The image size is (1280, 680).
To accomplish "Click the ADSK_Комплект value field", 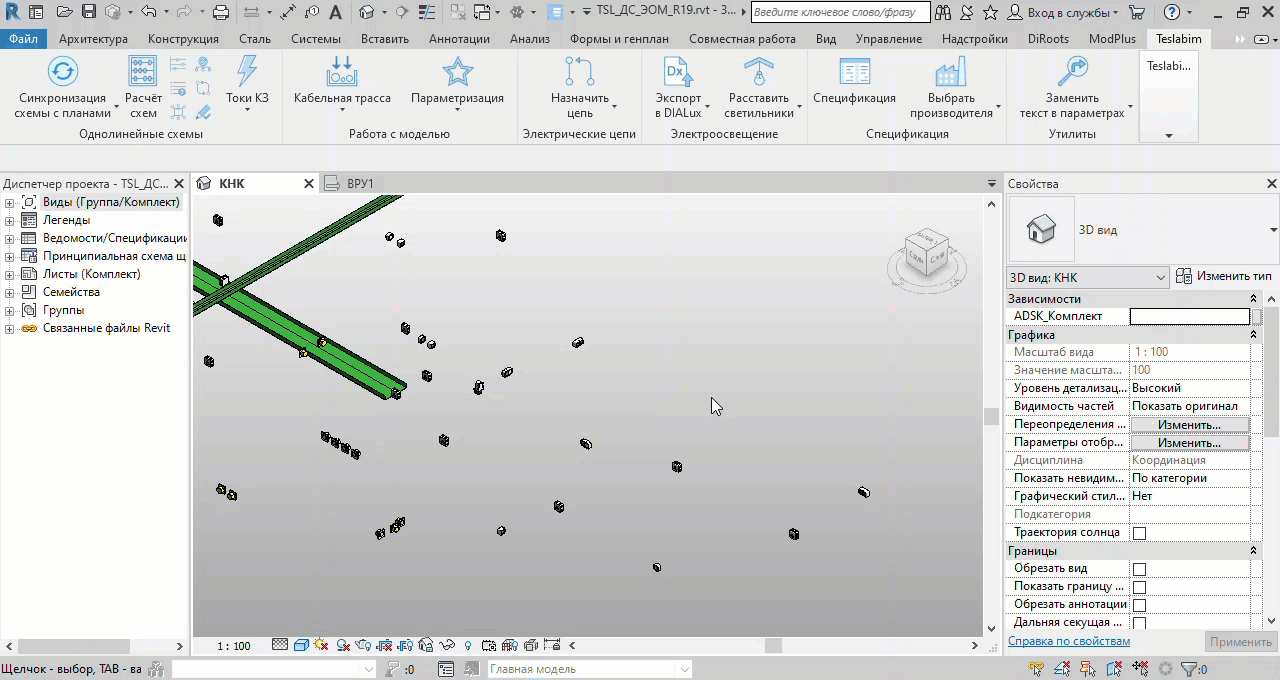I will (1190, 317).
